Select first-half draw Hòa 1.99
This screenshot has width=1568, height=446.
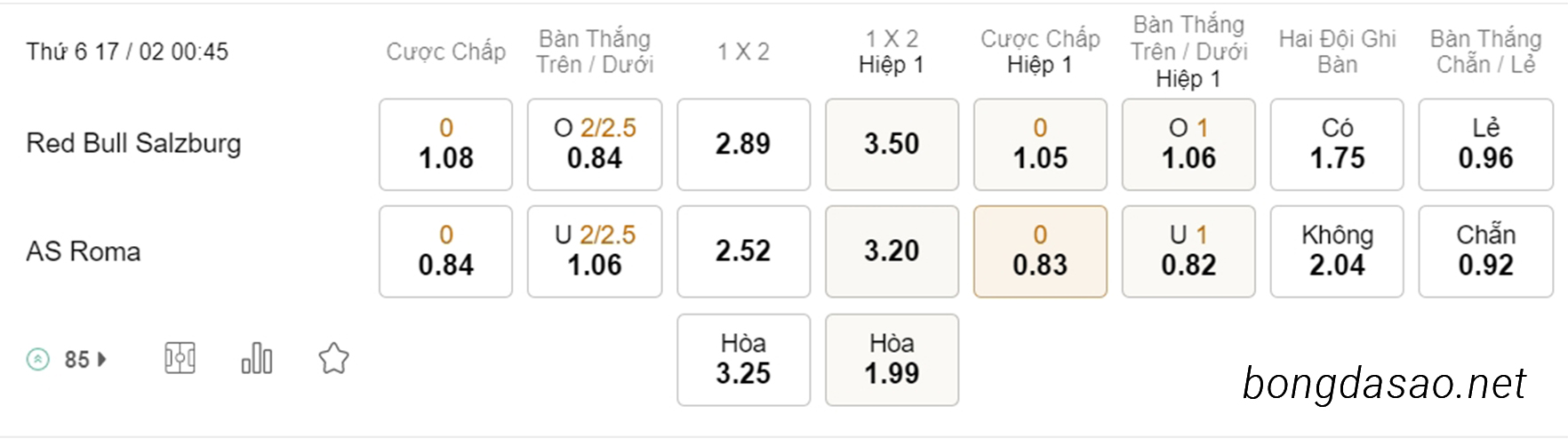pyautogui.click(x=892, y=360)
